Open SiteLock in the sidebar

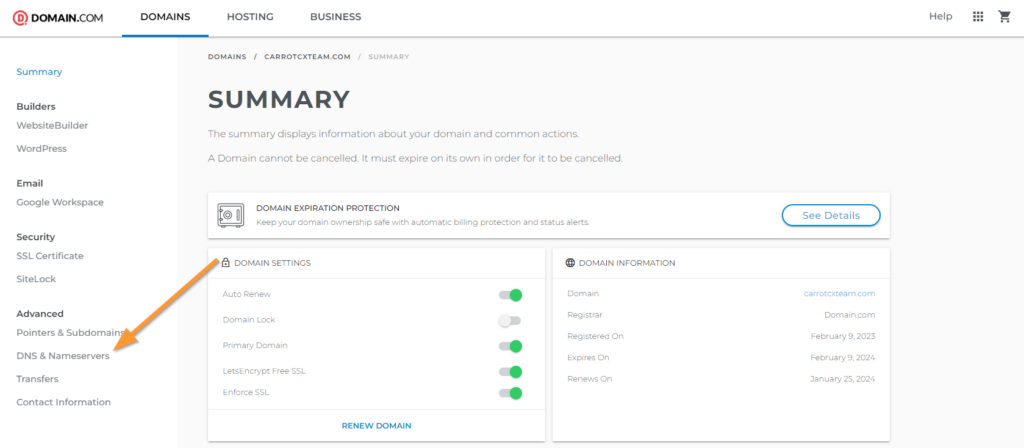[x=36, y=279]
